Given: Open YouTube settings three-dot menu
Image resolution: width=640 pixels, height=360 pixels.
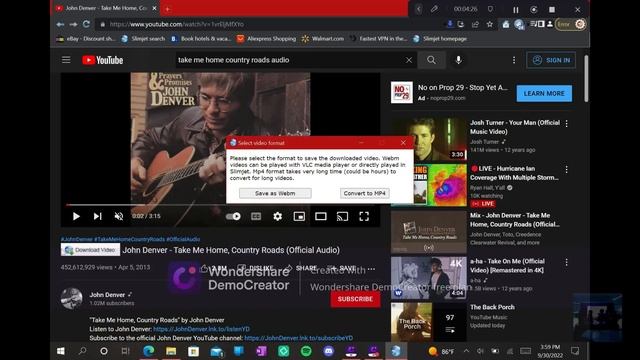Looking at the screenshot, I should tap(514, 60).
